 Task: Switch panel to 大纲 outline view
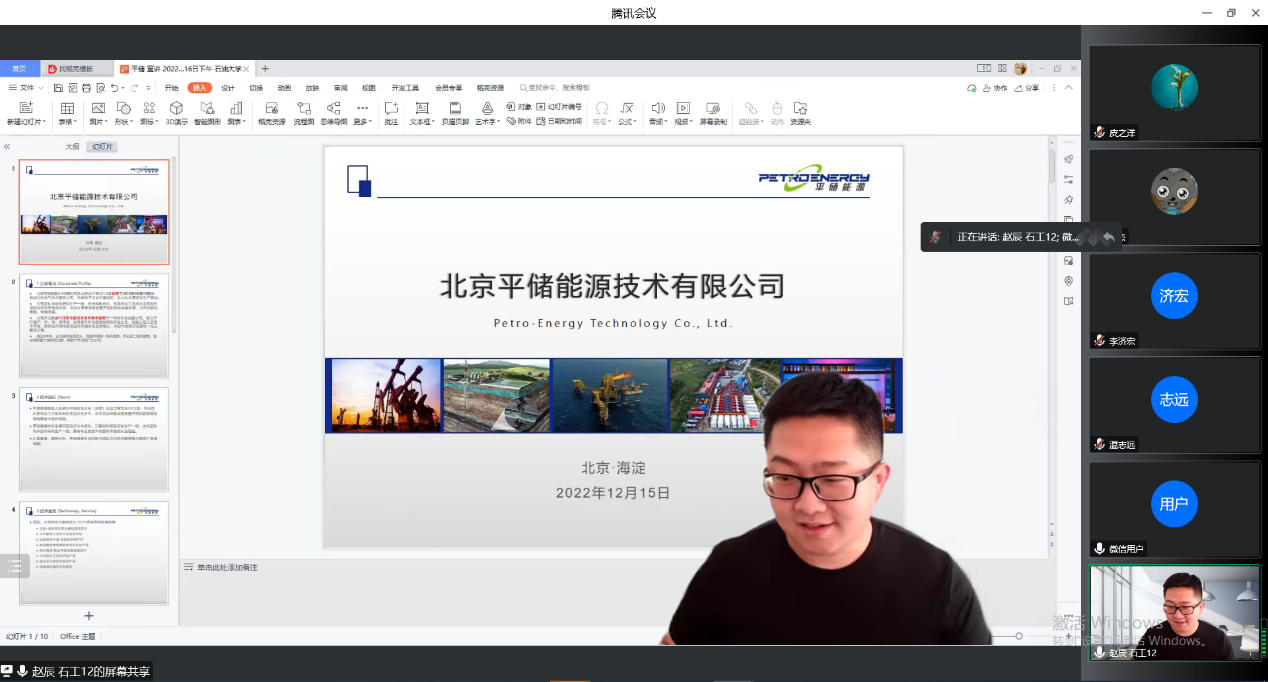pos(73,147)
